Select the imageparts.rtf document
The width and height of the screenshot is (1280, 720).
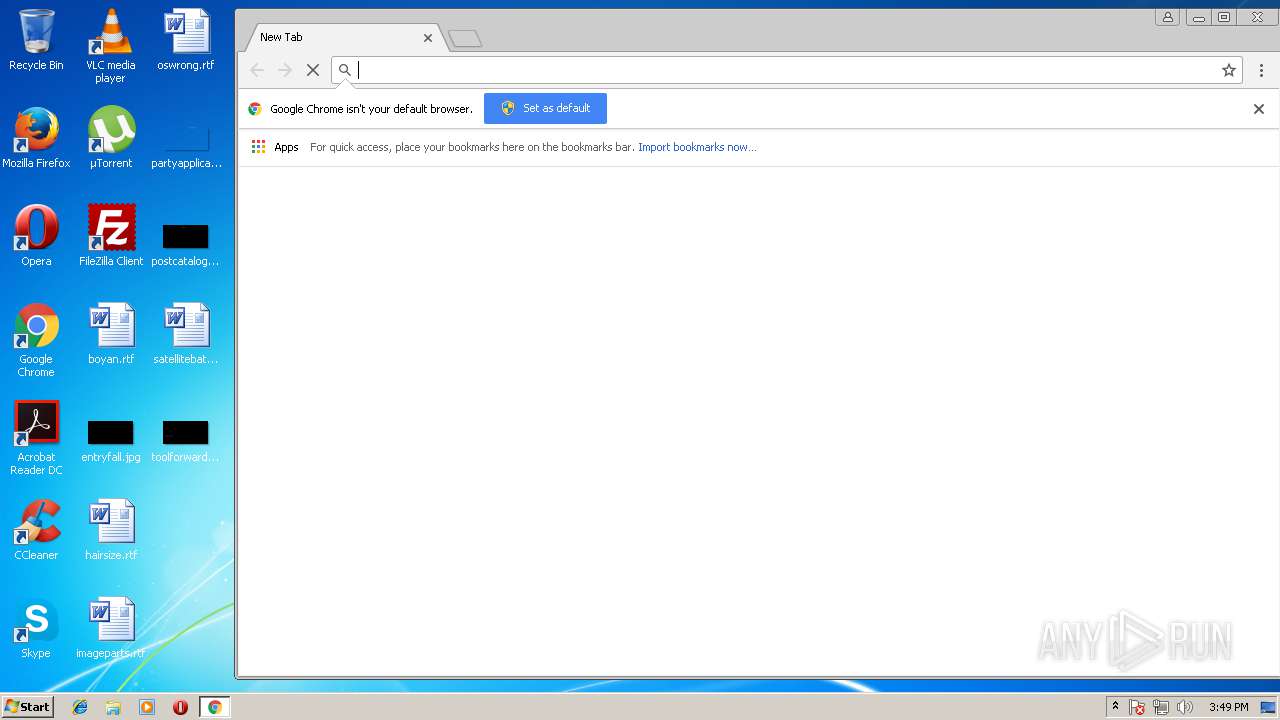(111, 628)
